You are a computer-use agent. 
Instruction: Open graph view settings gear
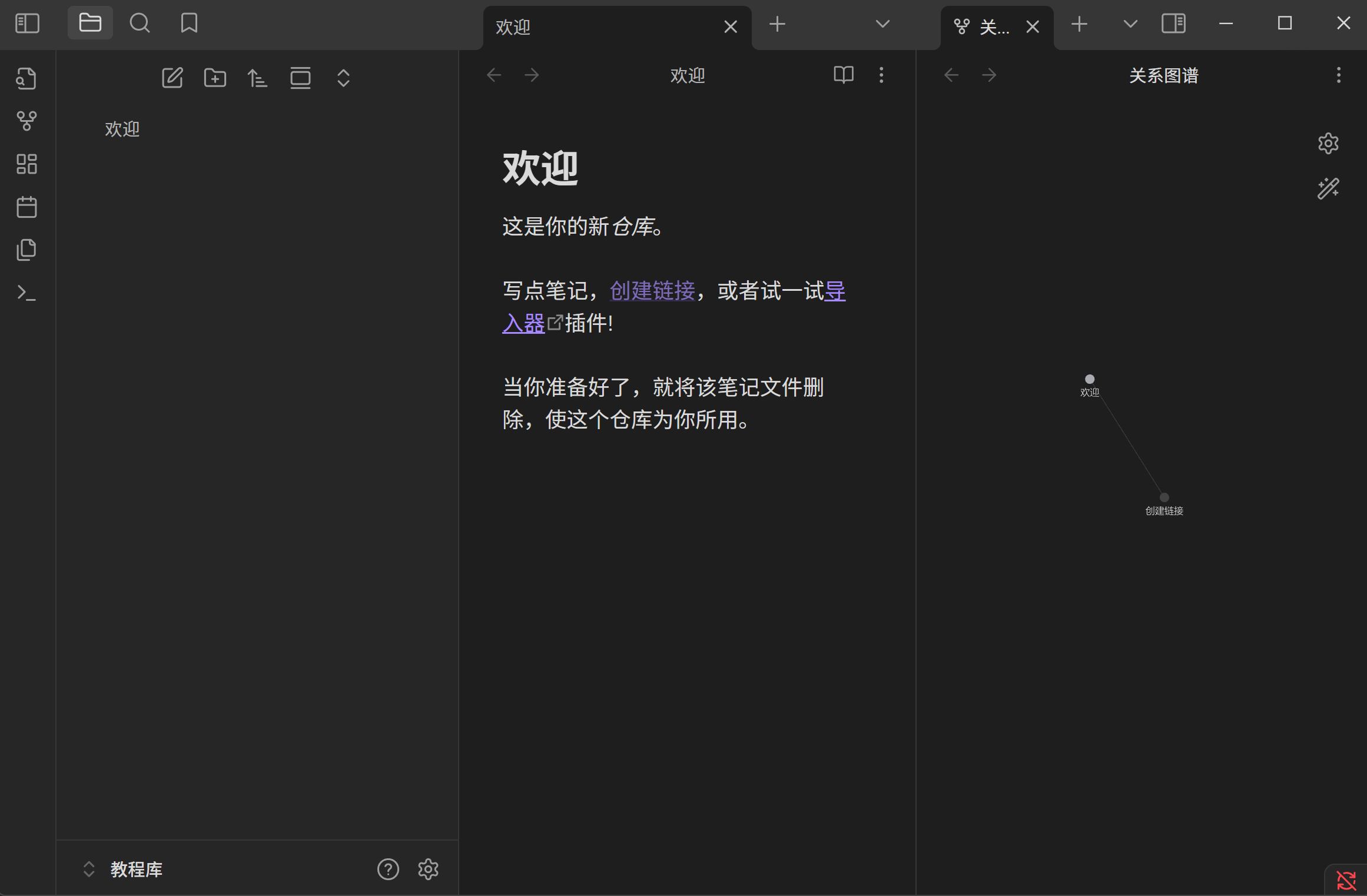point(1328,144)
